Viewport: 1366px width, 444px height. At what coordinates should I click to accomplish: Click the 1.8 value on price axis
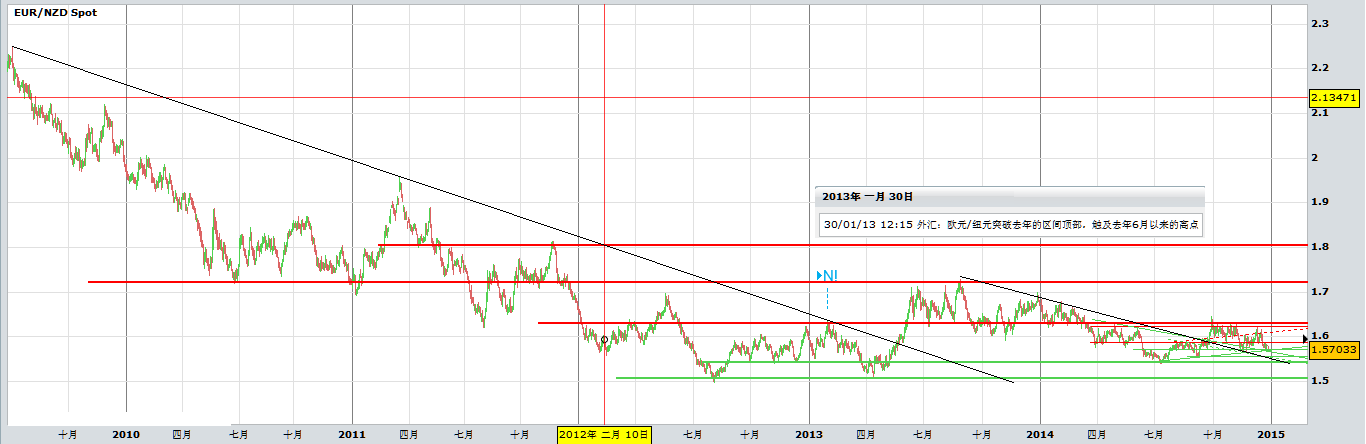[1319, 247]
